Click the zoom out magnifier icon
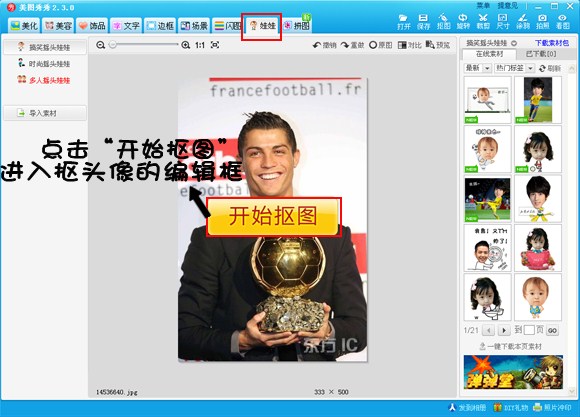The image size is (580, 417). click(100, 45)
